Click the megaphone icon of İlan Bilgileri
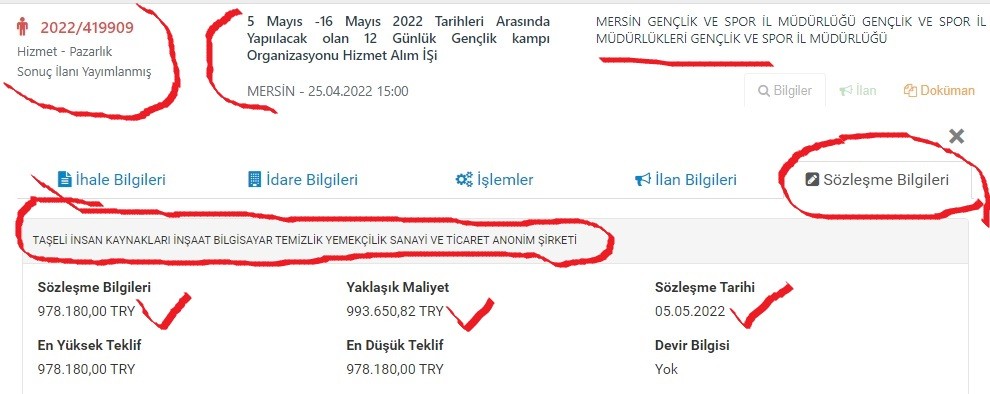This screenshot has height=394, width=990. (642, 180)
